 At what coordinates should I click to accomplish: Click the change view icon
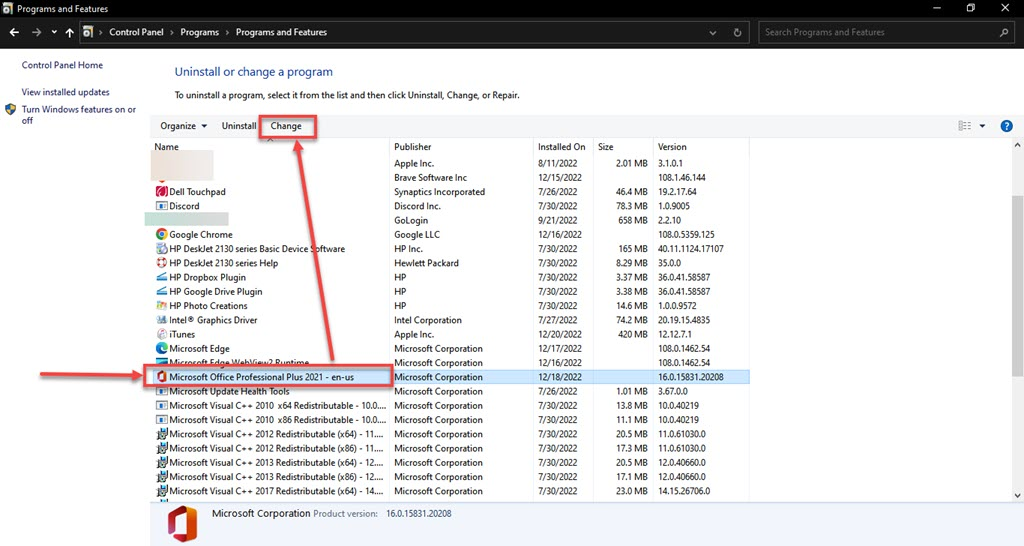click(x=965, y=126)
